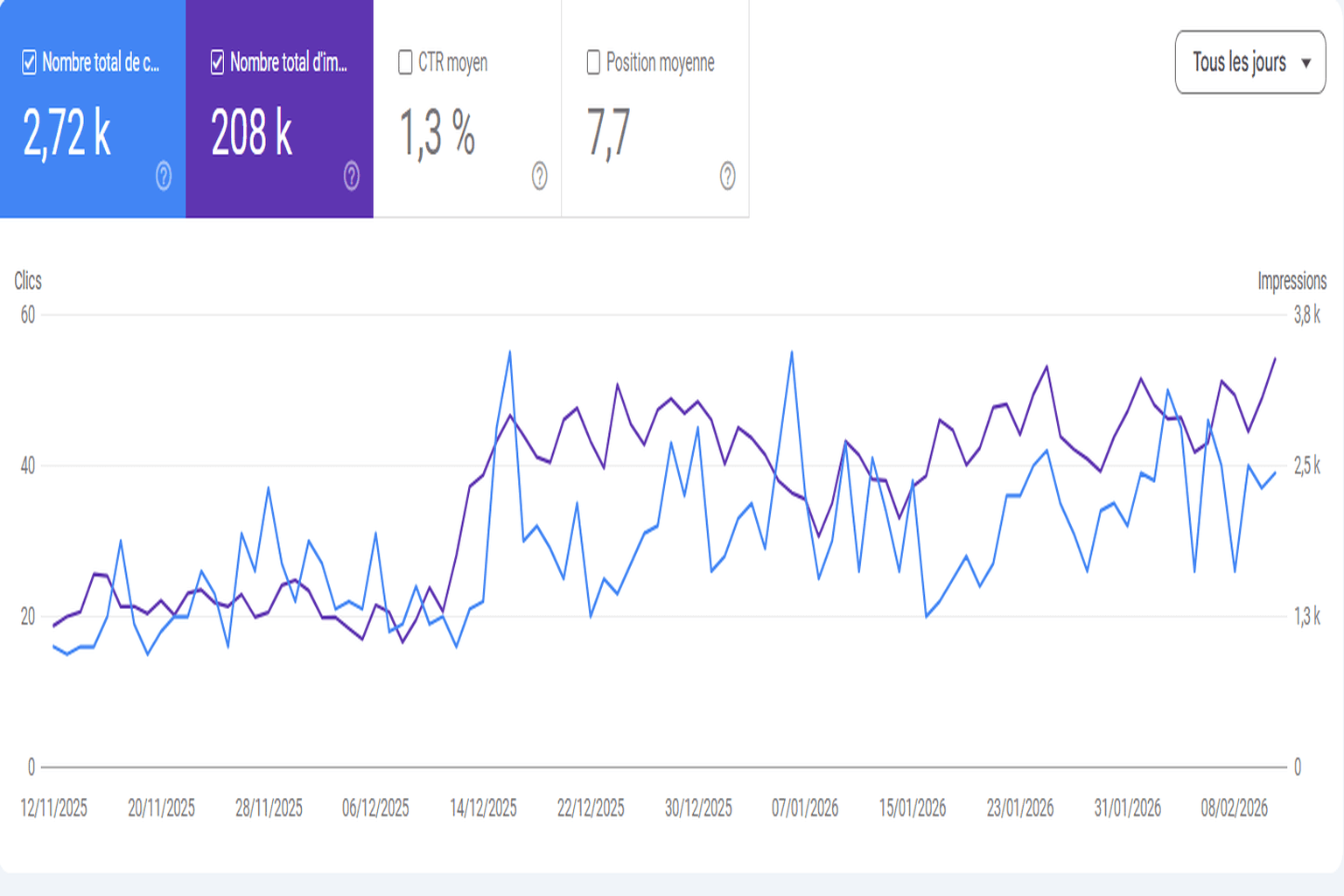The width and height of the screenshot is (1344, 896).
Task: Click the 14/12/2025 date on axis
Action: [483, 808]
